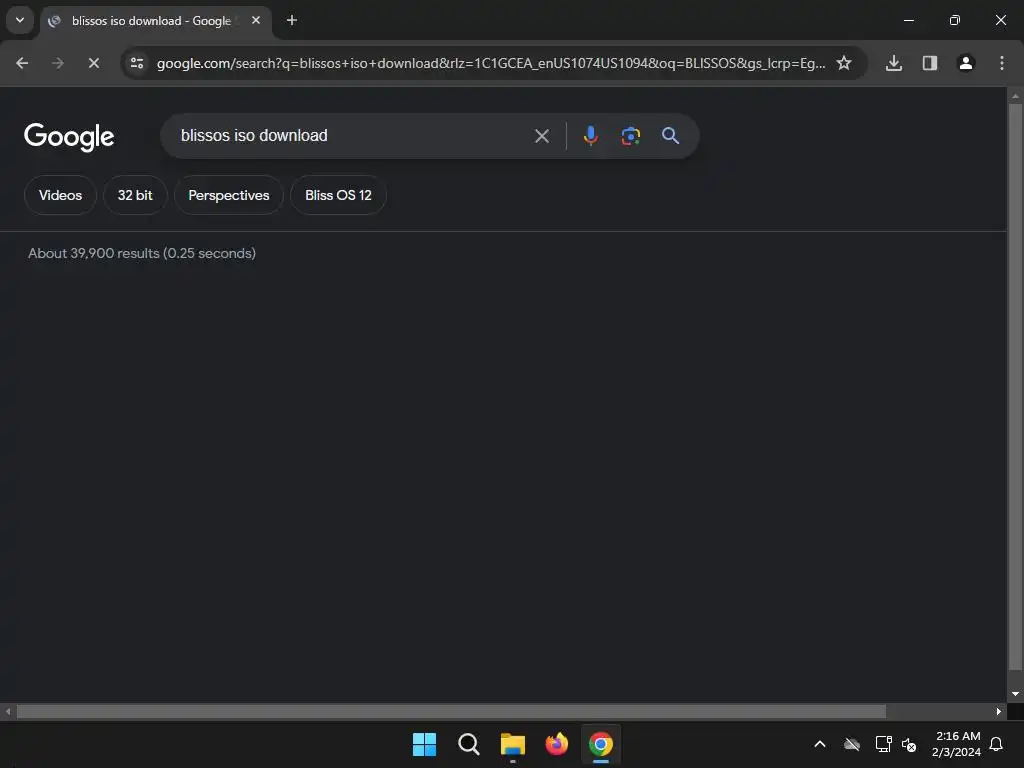
Task: Select the blissos iso download tab
Action: point(155,21)
